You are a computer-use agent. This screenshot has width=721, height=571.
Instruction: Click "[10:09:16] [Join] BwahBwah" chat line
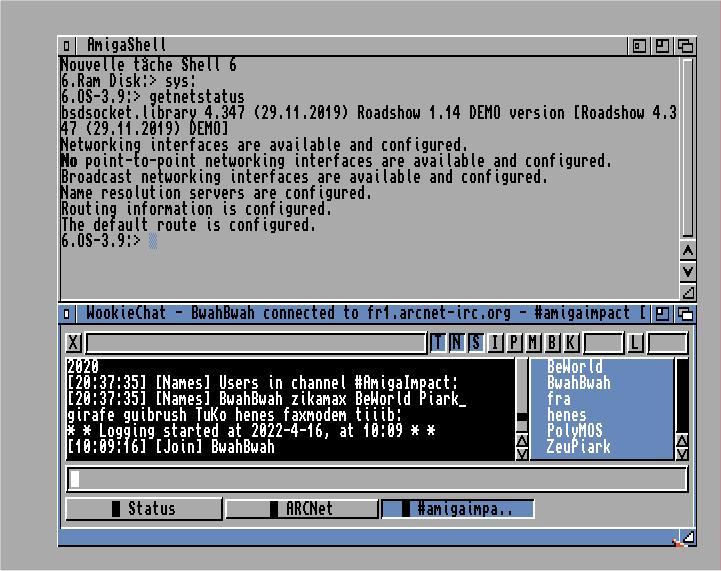coord(171,447)
